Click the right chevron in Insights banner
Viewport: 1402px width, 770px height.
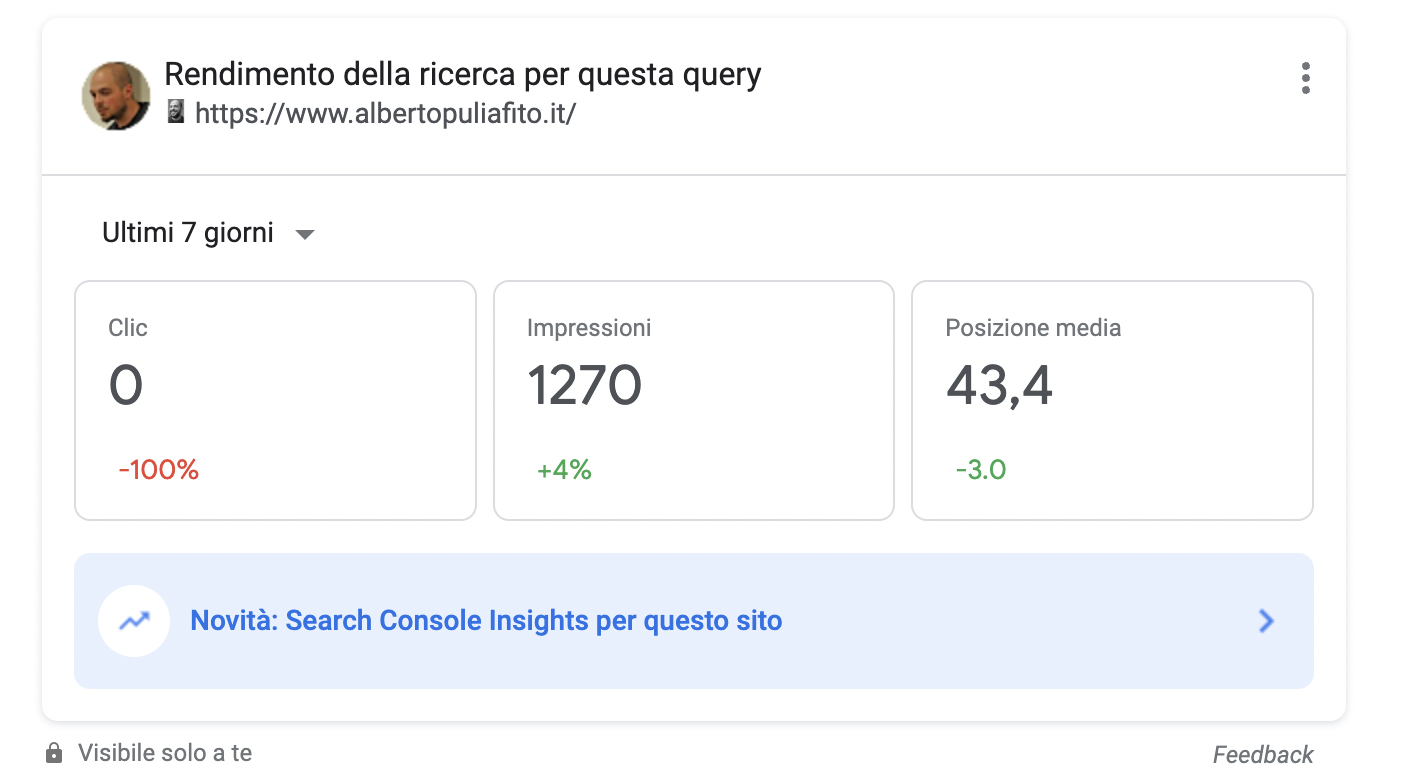[x=1266, y=621]
